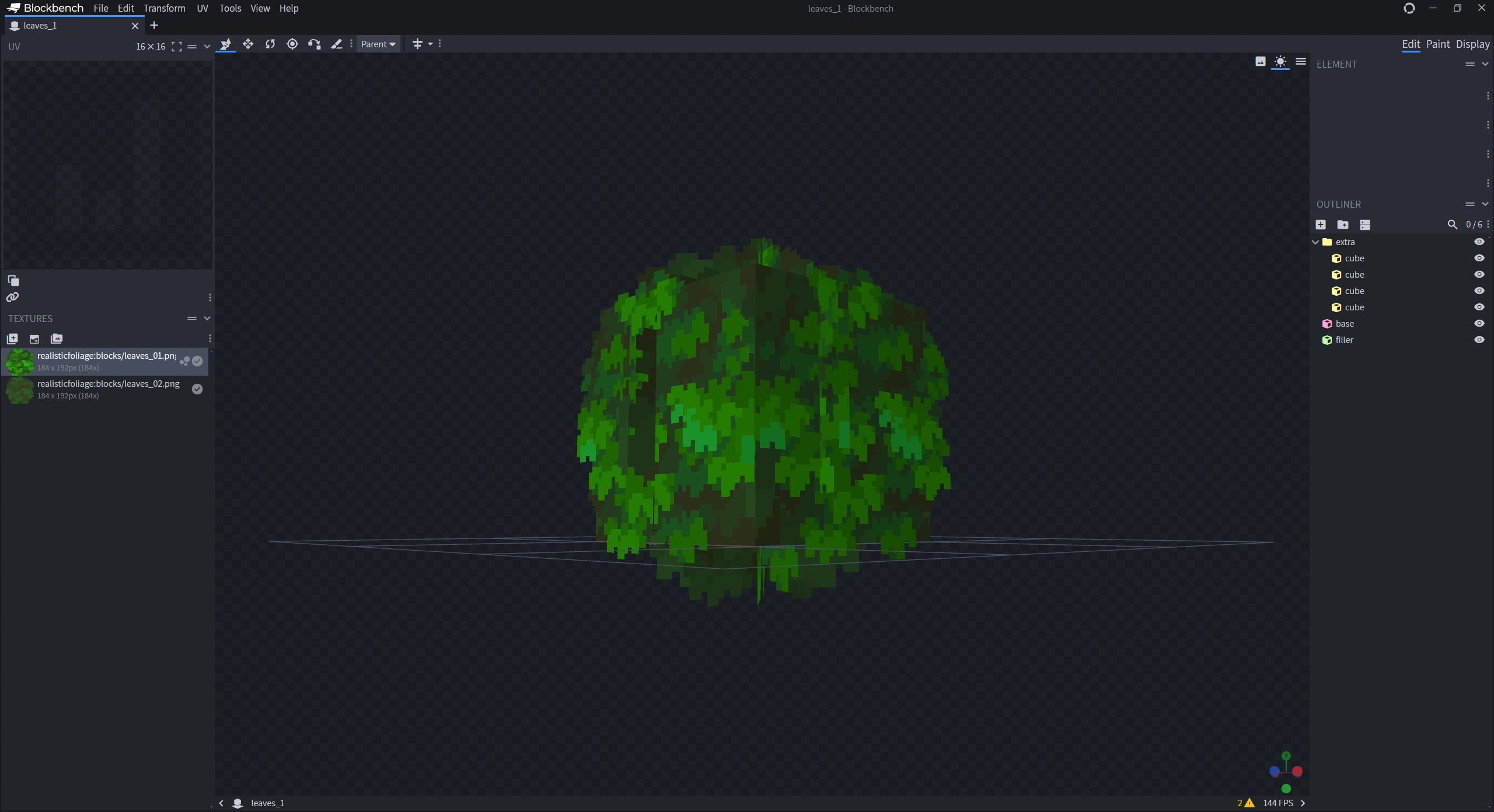1494x812 pixels.
Task: Collapse the Textures panel with chevron
Action: pos(207,318)
